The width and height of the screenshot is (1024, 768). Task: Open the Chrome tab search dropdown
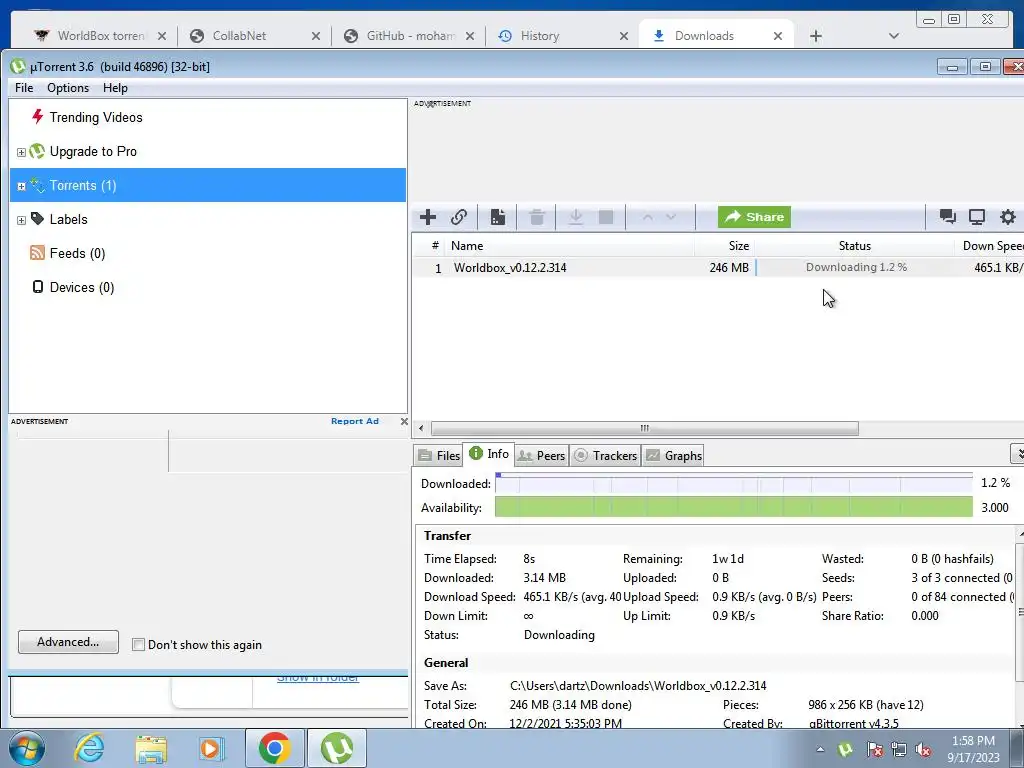[x=894, y=36]
